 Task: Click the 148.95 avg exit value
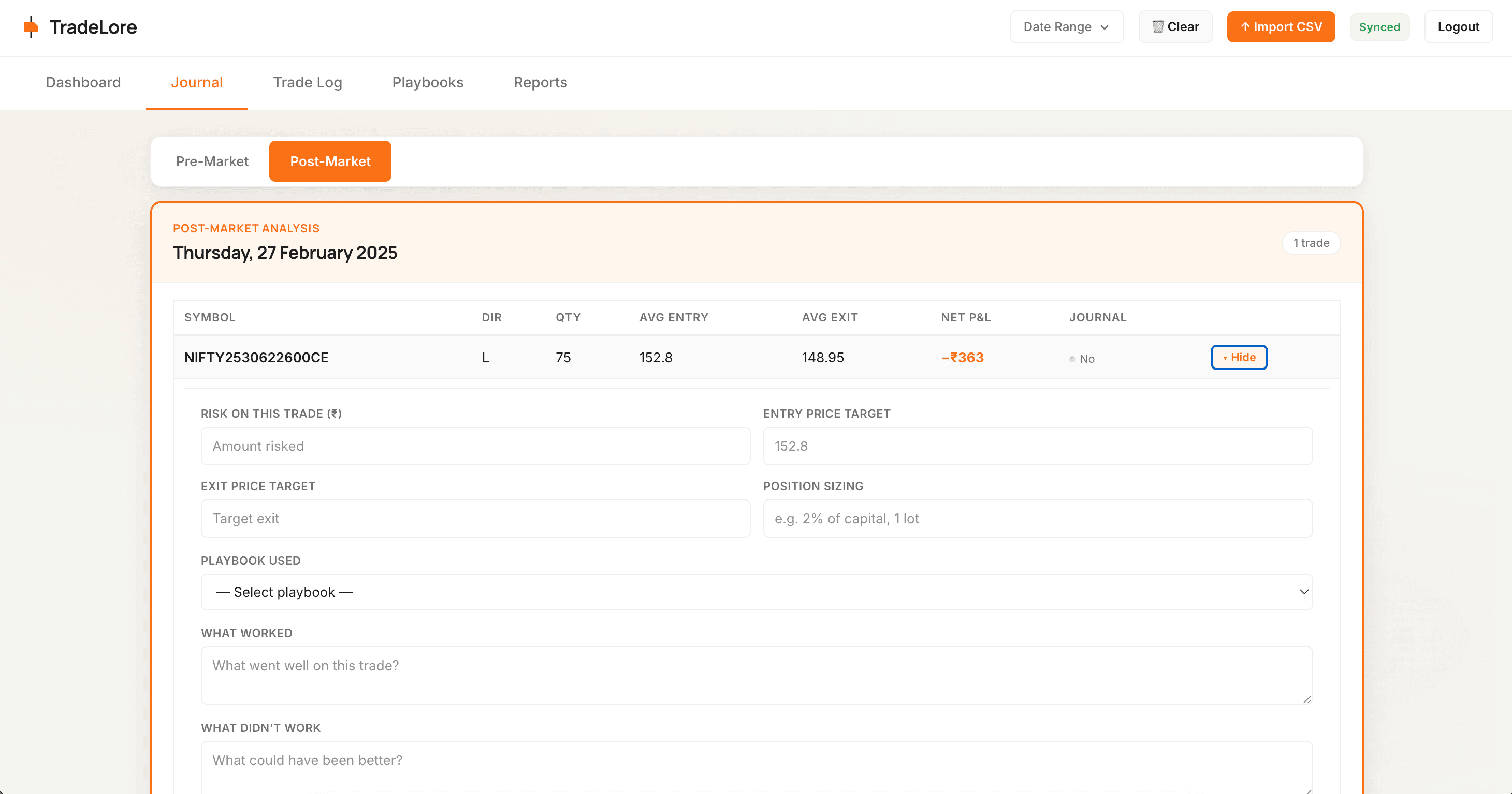[x=823, y=357]
